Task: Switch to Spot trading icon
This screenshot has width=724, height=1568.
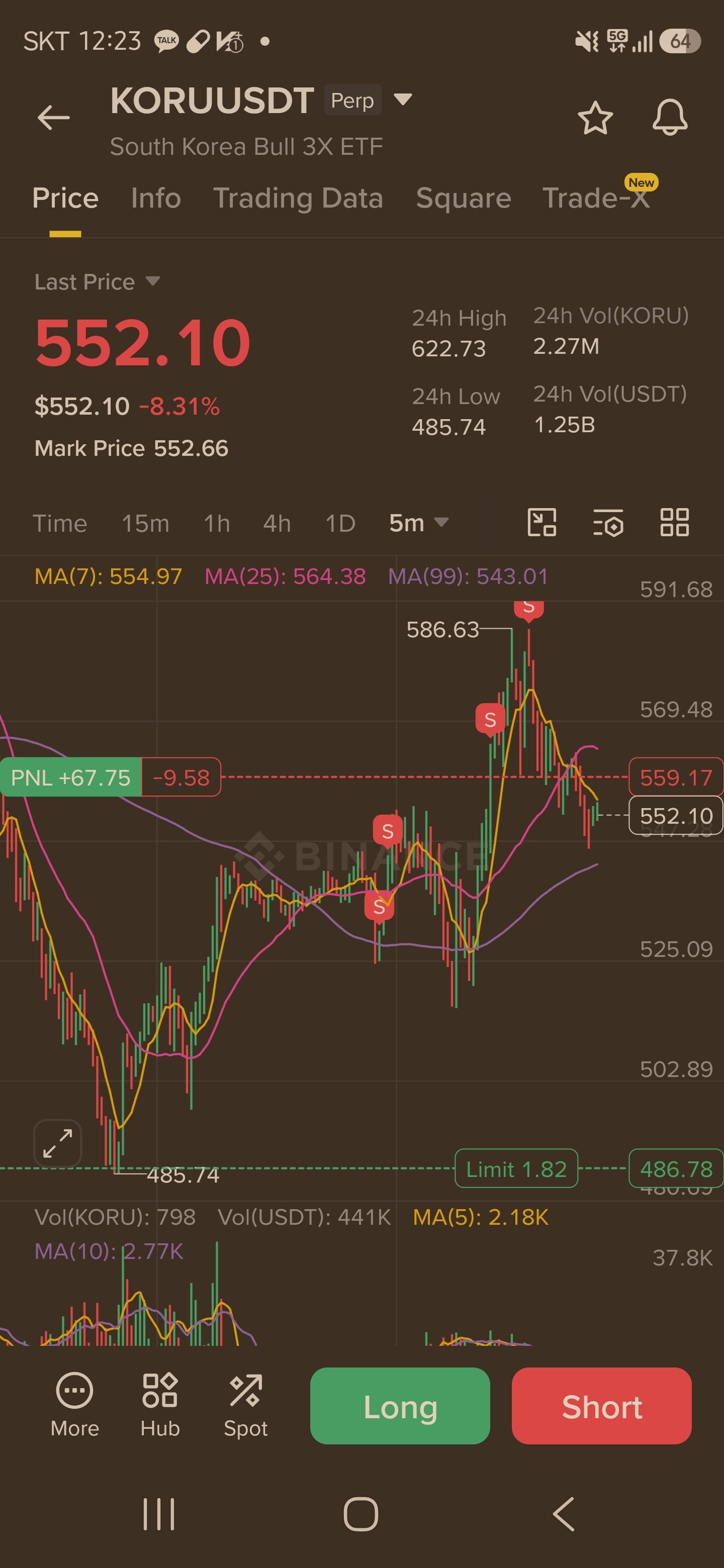Action: [x=245, y=1406]
